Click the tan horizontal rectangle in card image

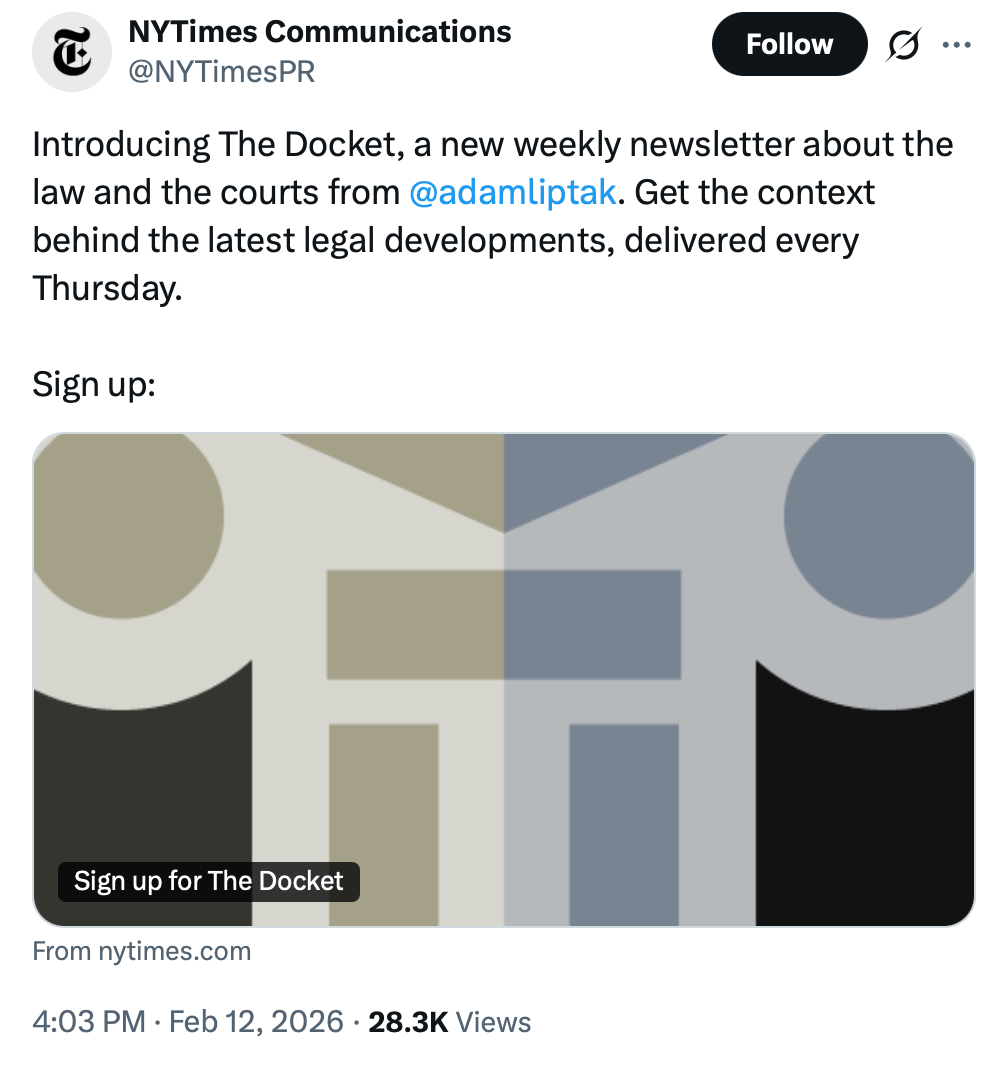pyautogui.click(x=415, y=623)
